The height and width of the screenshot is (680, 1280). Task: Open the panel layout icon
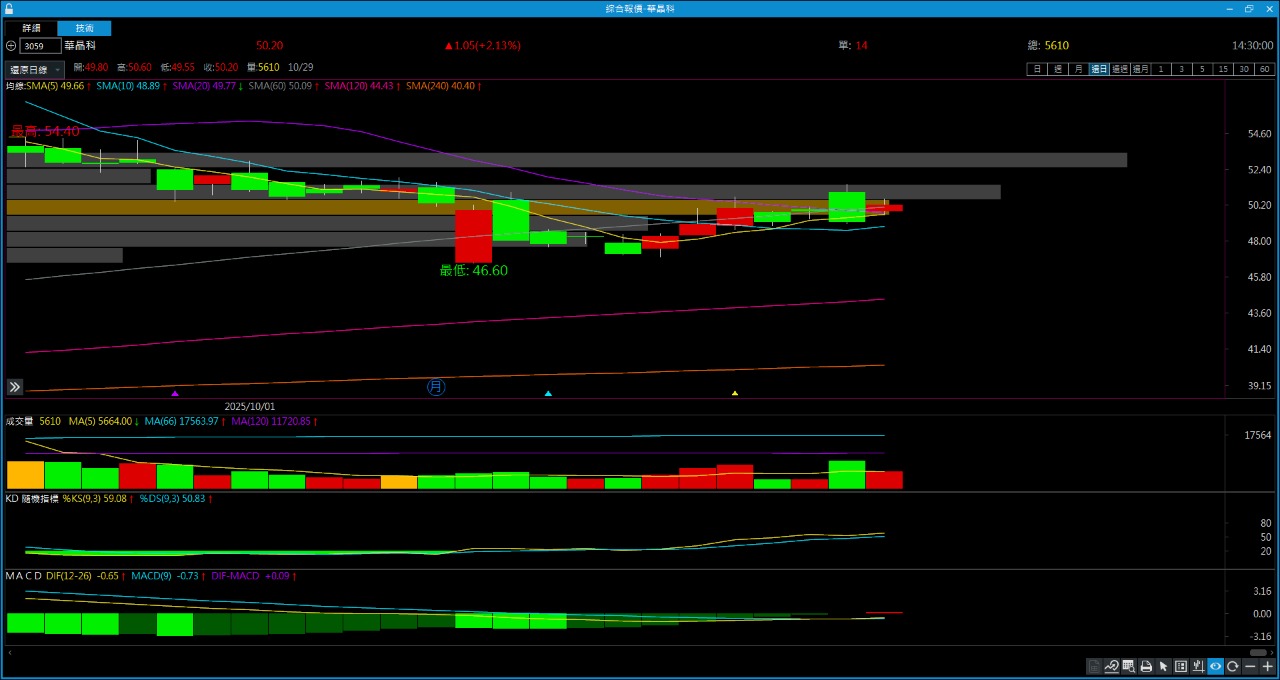click(x=1181, y=667)
